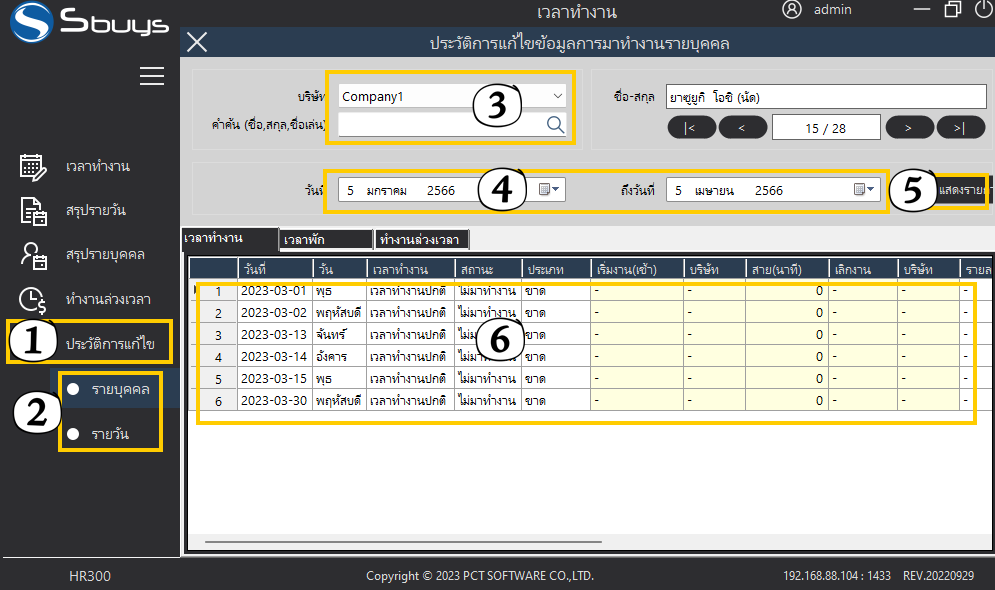
Task: Click the Sbuys logo
Action: (x=88, y=24)
